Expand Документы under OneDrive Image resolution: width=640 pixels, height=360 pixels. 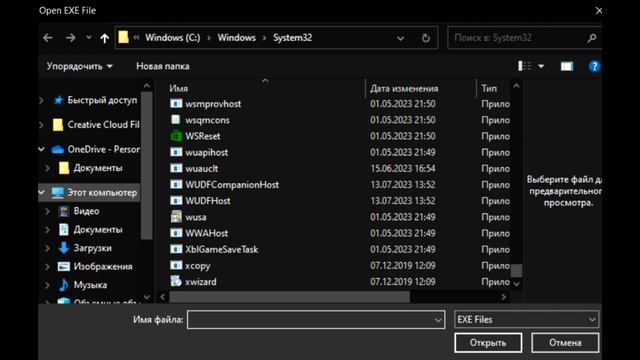[x=48, y=168]
